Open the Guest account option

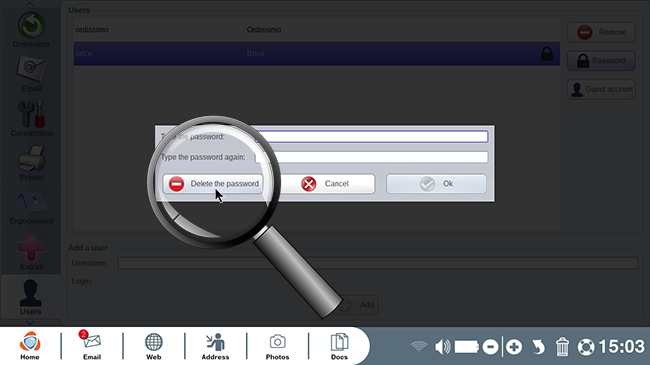(x=601, y=89)
